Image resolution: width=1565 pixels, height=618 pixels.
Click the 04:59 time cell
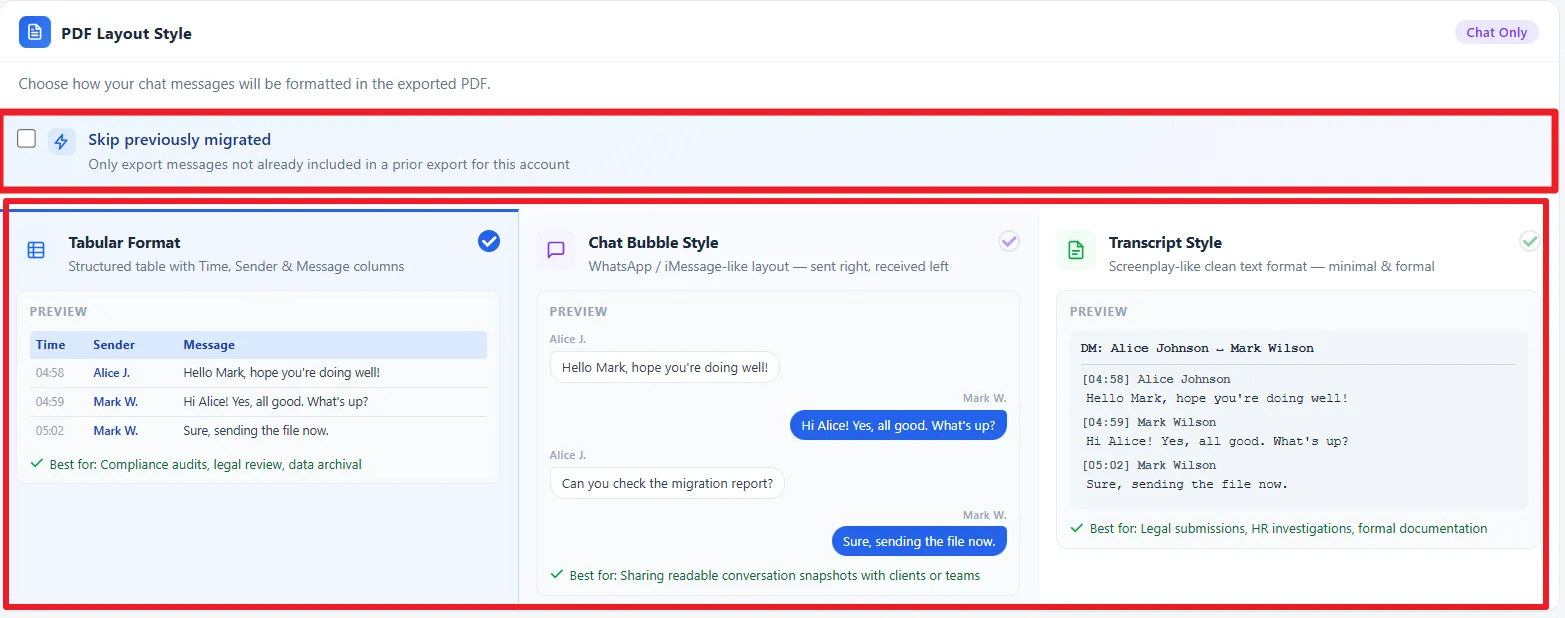(x=50, y=402)
